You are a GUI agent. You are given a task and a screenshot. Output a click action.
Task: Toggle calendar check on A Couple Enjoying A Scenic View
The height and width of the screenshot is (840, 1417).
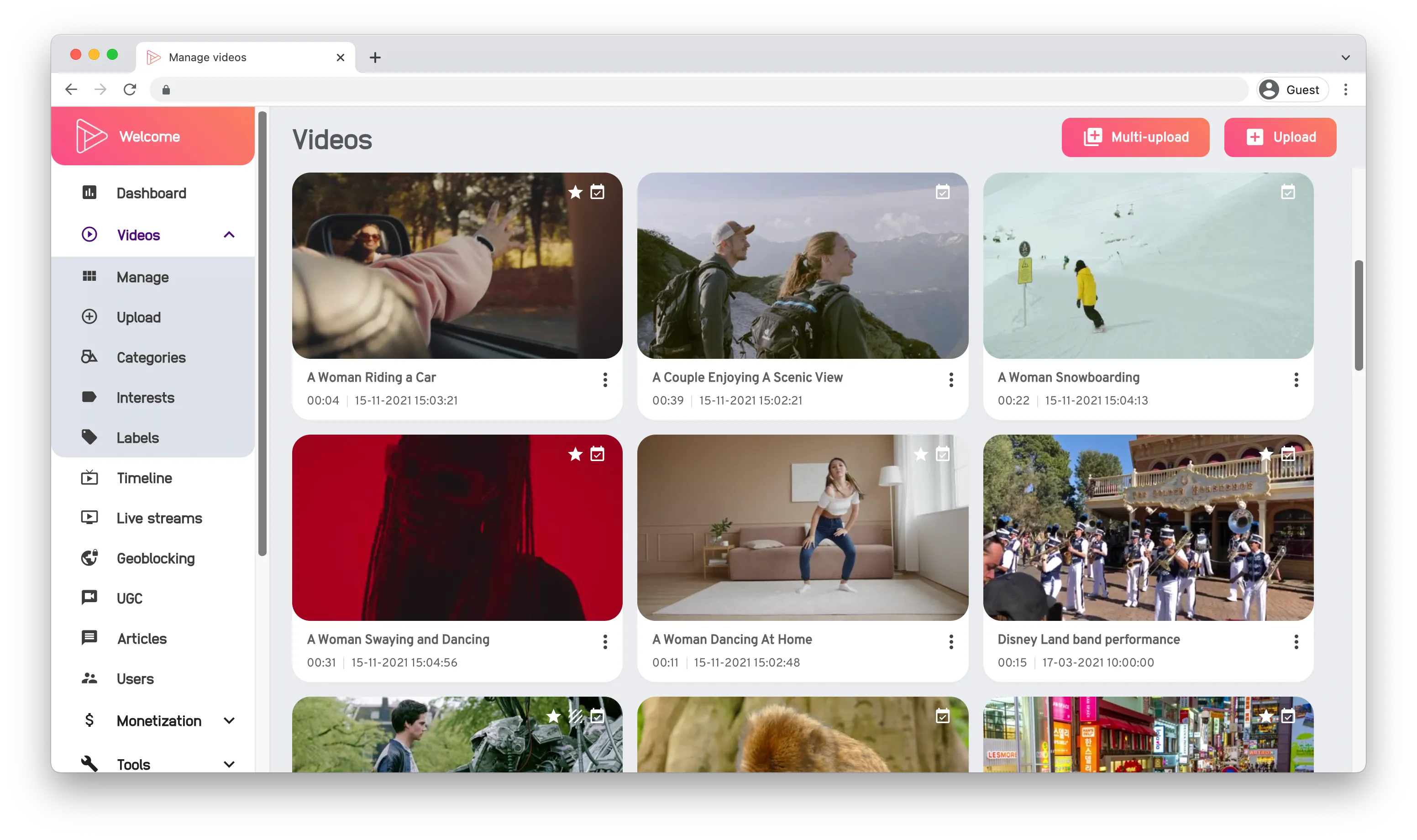(943, 192)
